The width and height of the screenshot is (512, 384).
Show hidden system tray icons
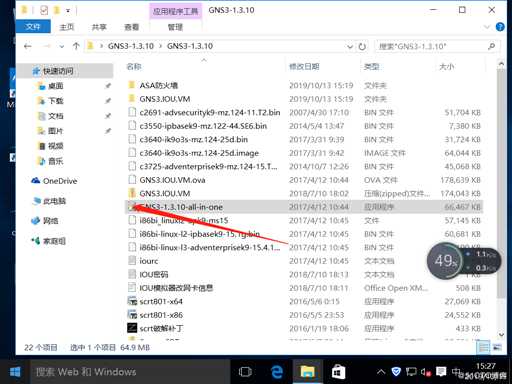click(x=381, y=372)
